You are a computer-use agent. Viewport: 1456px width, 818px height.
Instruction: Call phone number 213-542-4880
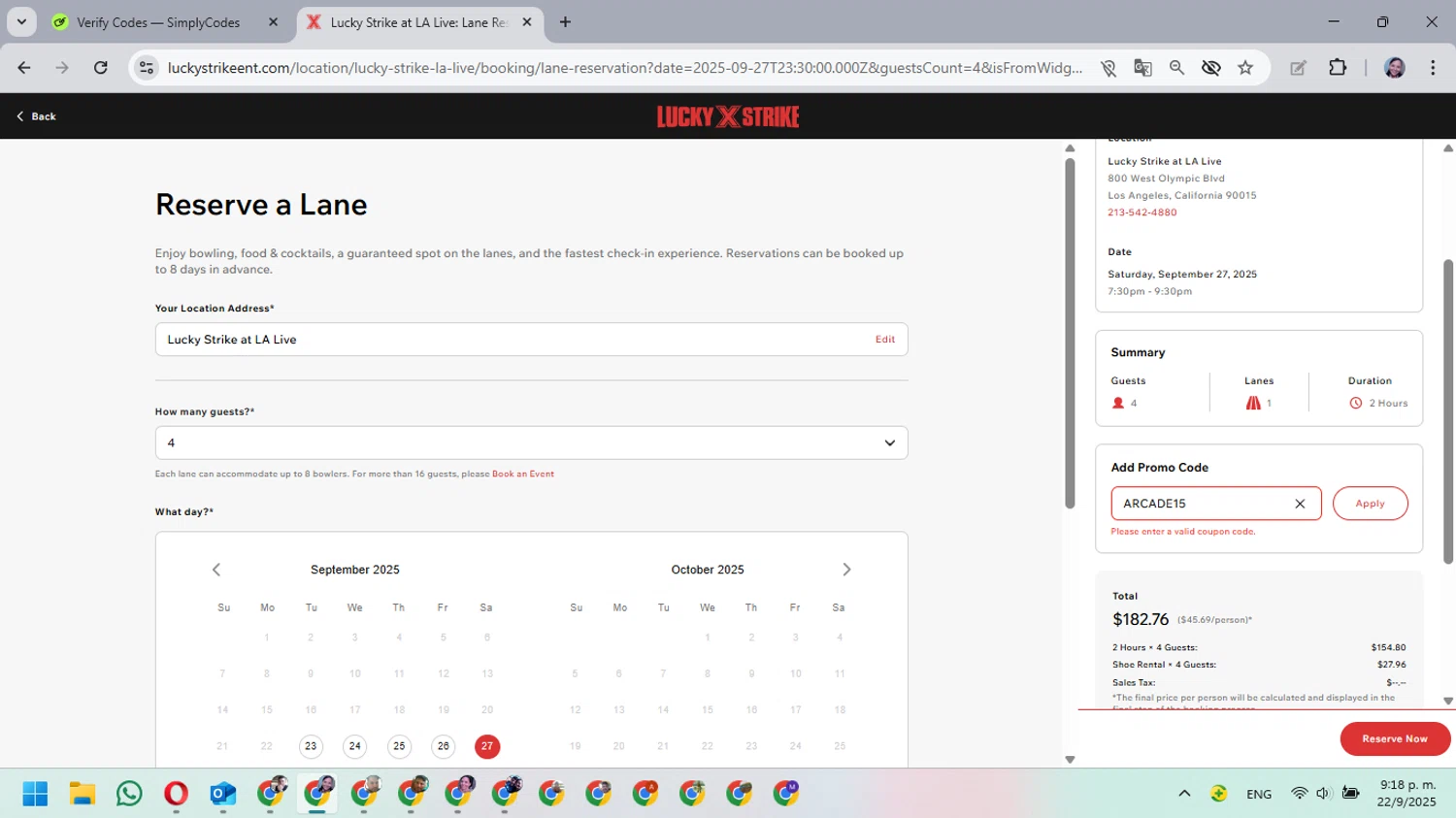pos(1142,213)
